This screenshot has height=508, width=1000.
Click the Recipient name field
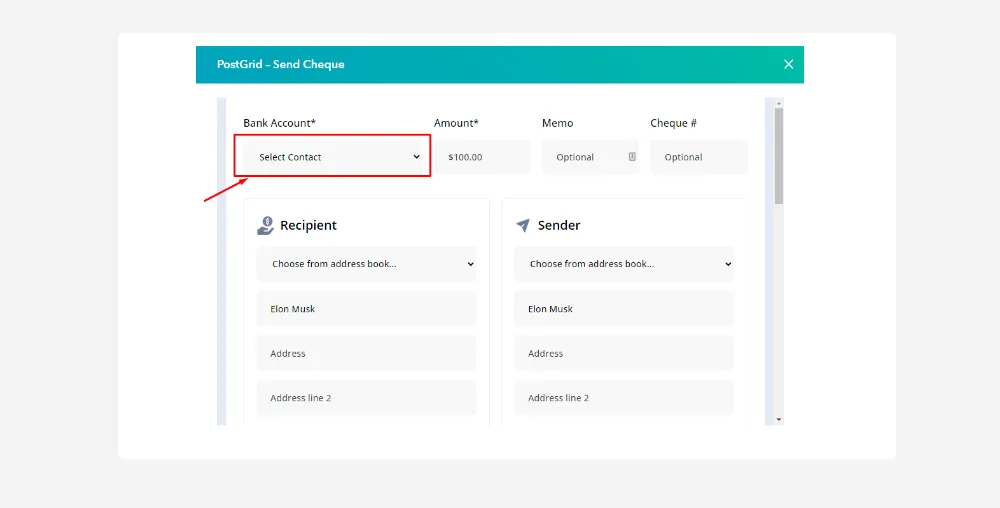coord(366,309)
